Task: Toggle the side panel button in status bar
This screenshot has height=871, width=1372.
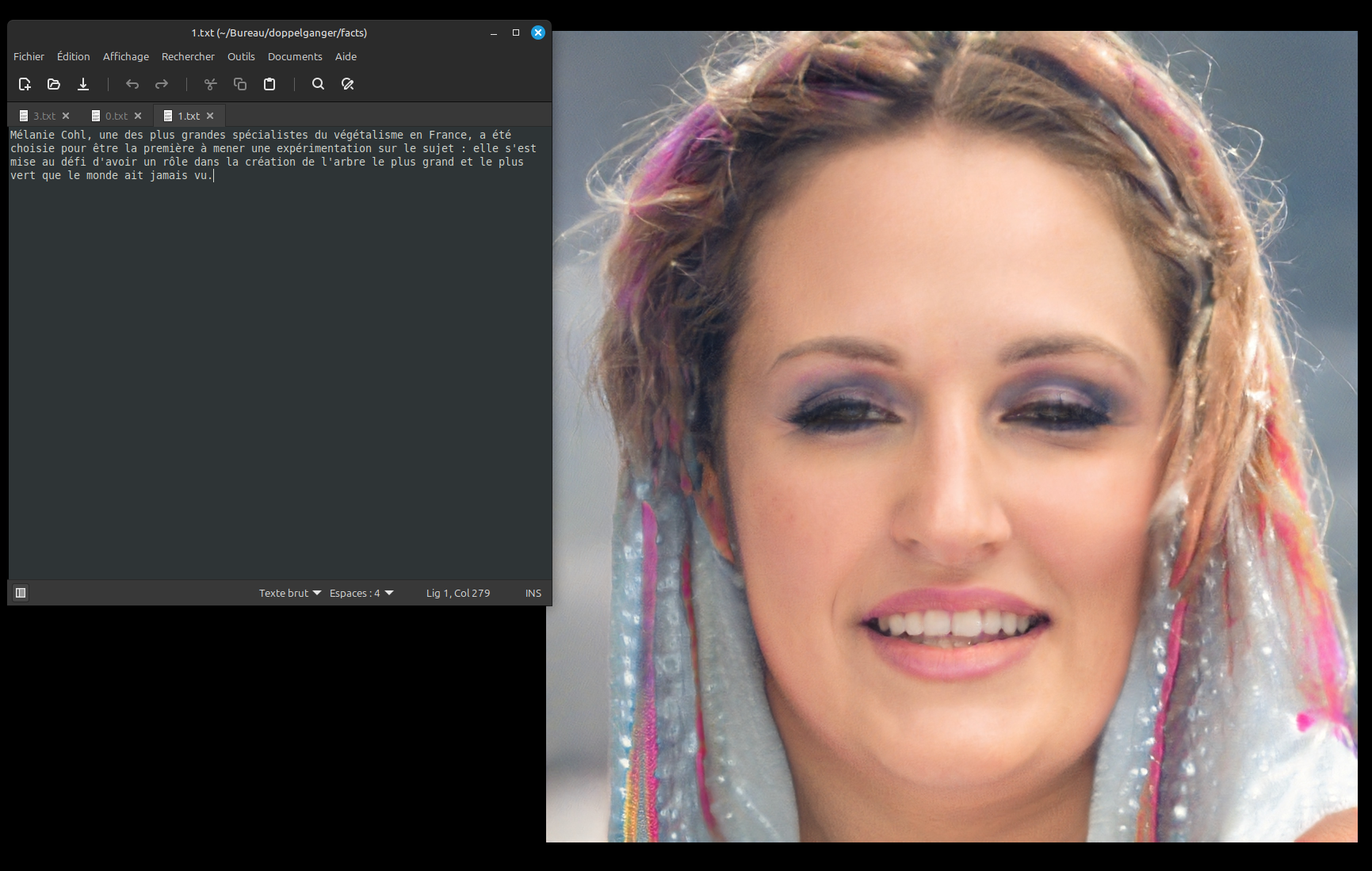Action: [x=21, y=593]
